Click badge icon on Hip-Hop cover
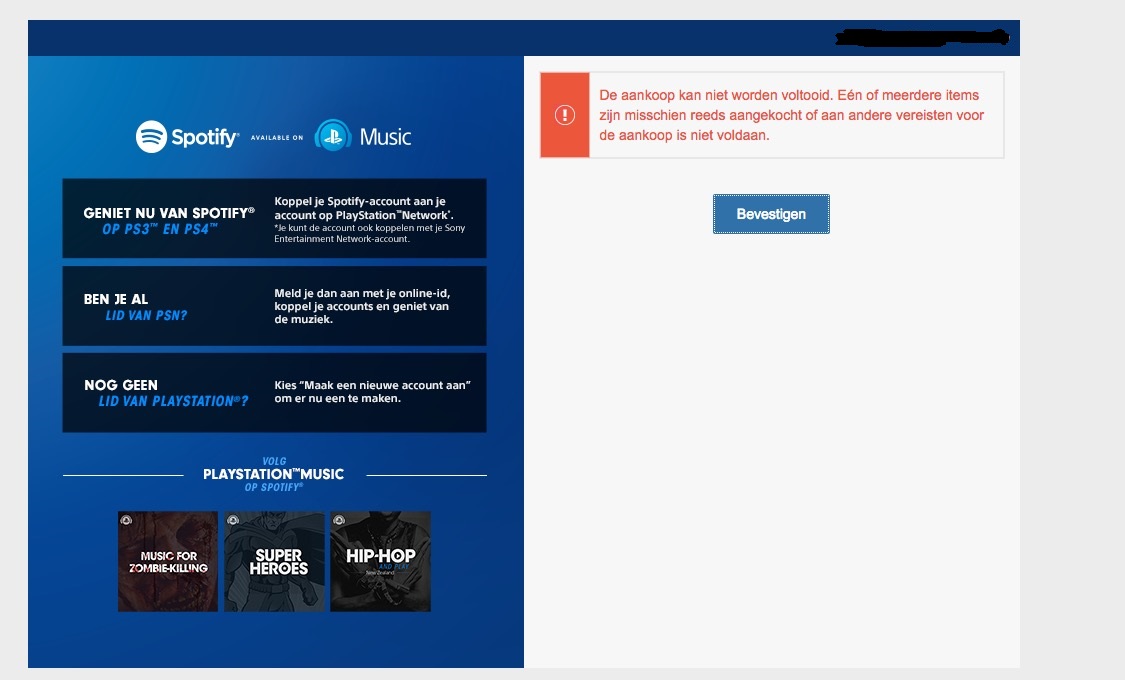 tap(338, 519)
